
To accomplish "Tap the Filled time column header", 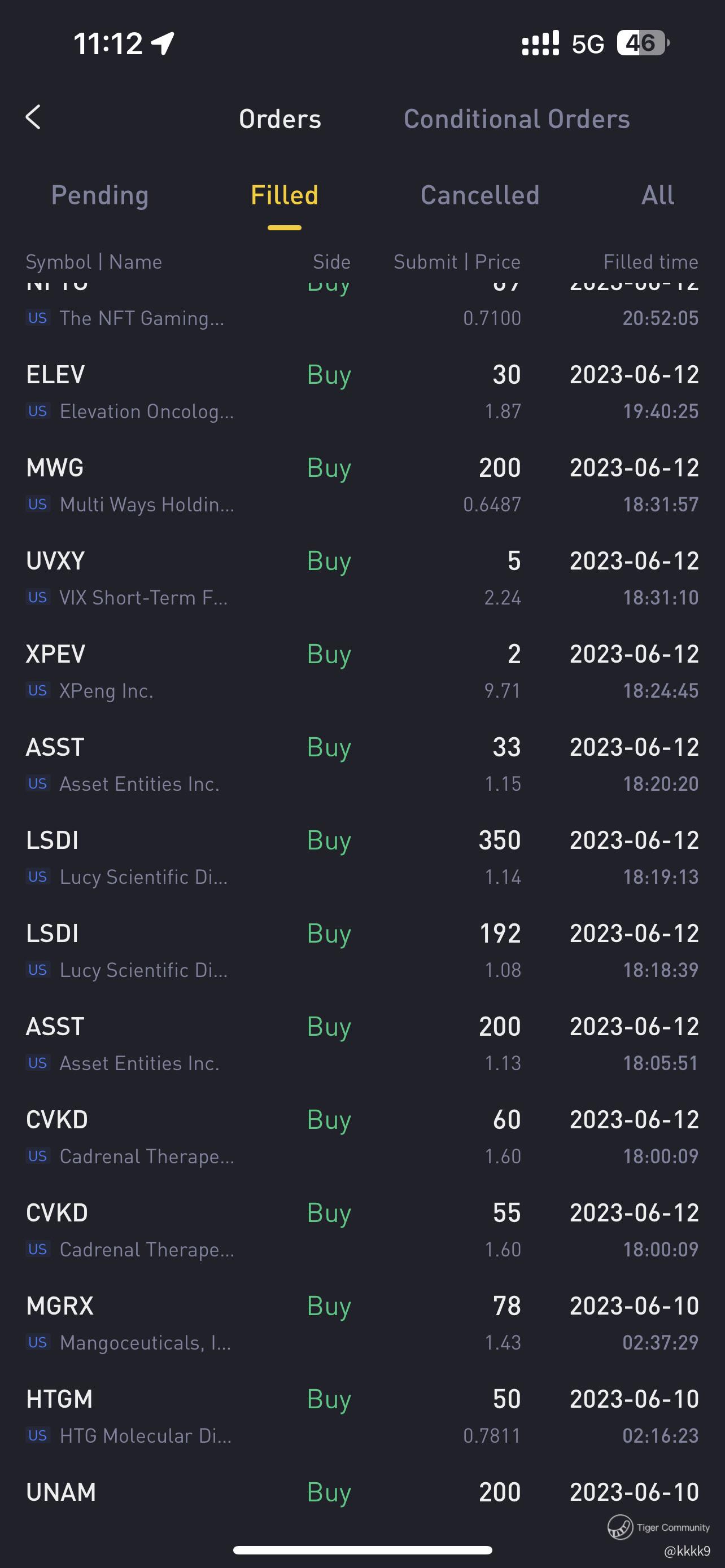I will click(650, 262).
